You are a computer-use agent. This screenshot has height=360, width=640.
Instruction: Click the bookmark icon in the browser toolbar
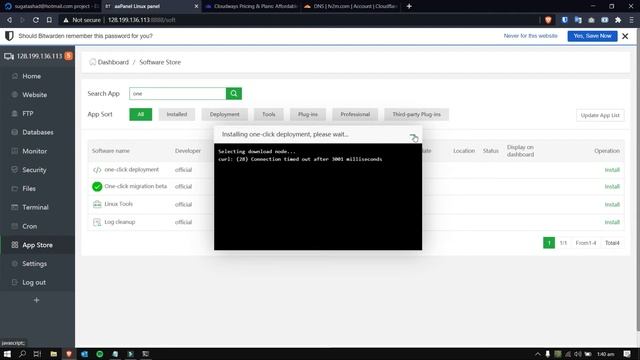[x=49, y=20]
